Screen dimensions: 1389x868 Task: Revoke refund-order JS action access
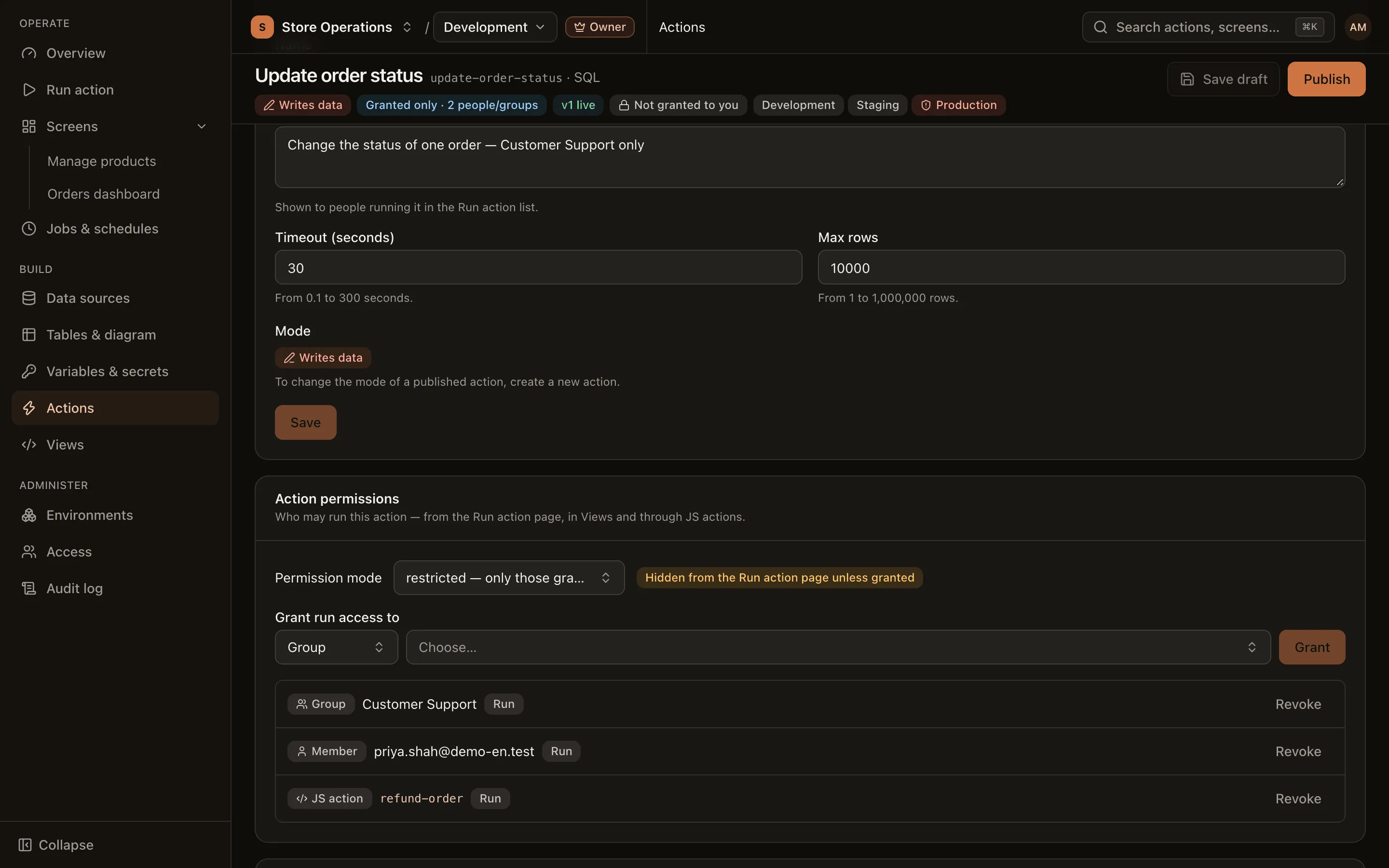(1298, 799)
